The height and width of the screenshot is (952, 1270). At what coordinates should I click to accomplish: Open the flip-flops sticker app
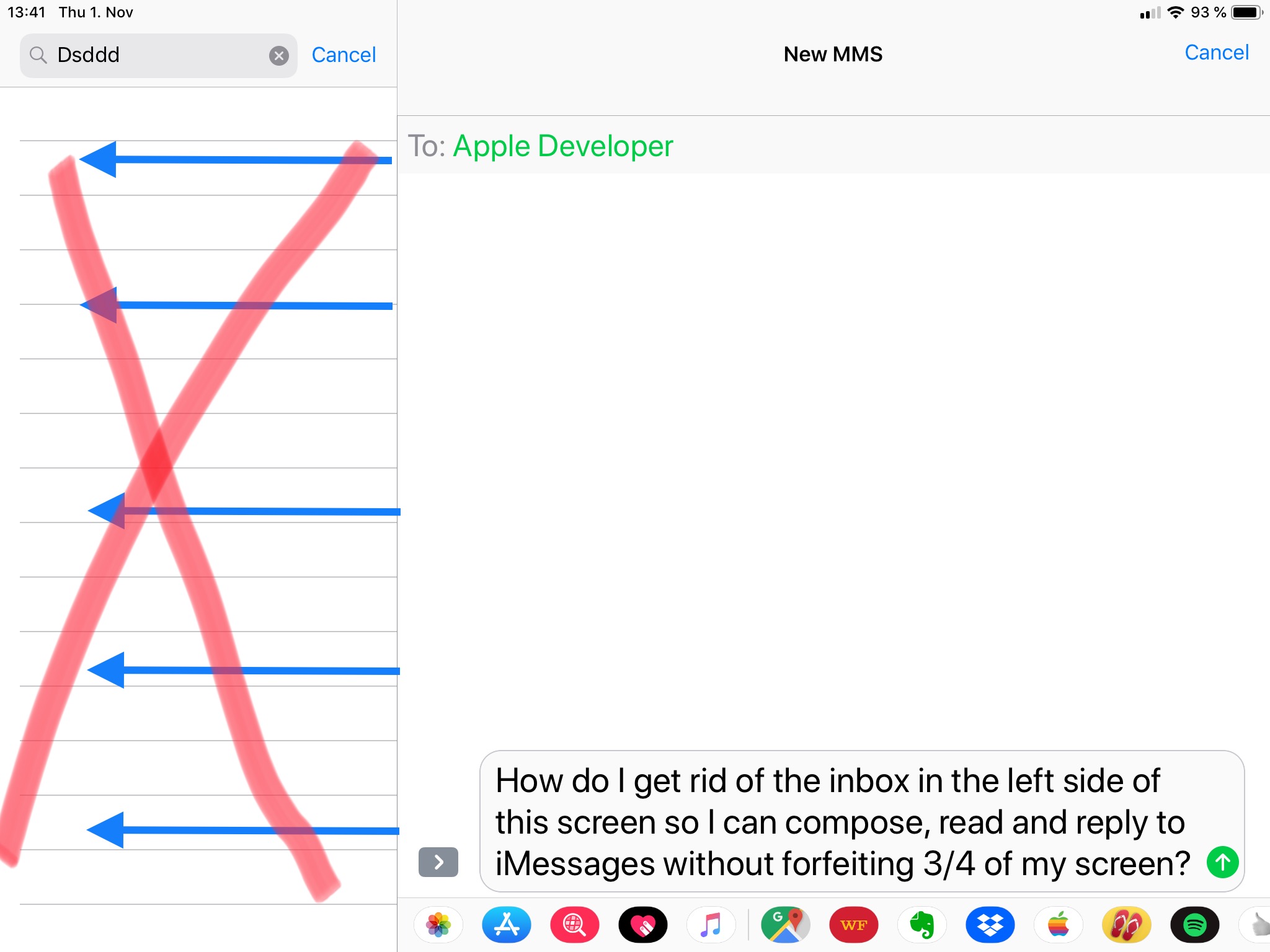tap(1126, 925)
